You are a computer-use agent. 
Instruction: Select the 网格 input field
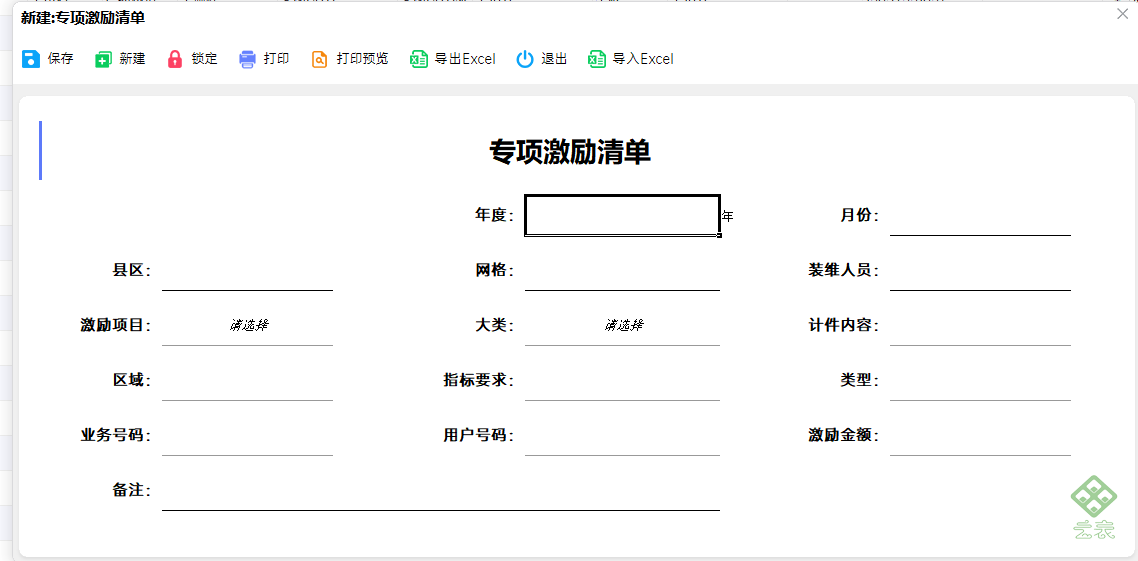tap(623, 271)
